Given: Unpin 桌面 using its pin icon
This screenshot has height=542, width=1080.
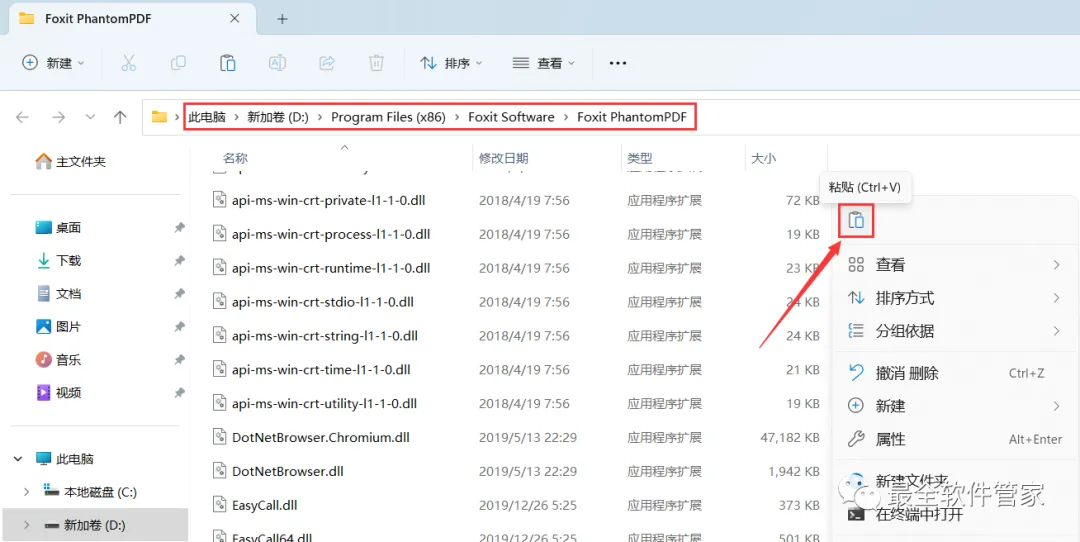Looking at the screenshot, I should point(179,227).
